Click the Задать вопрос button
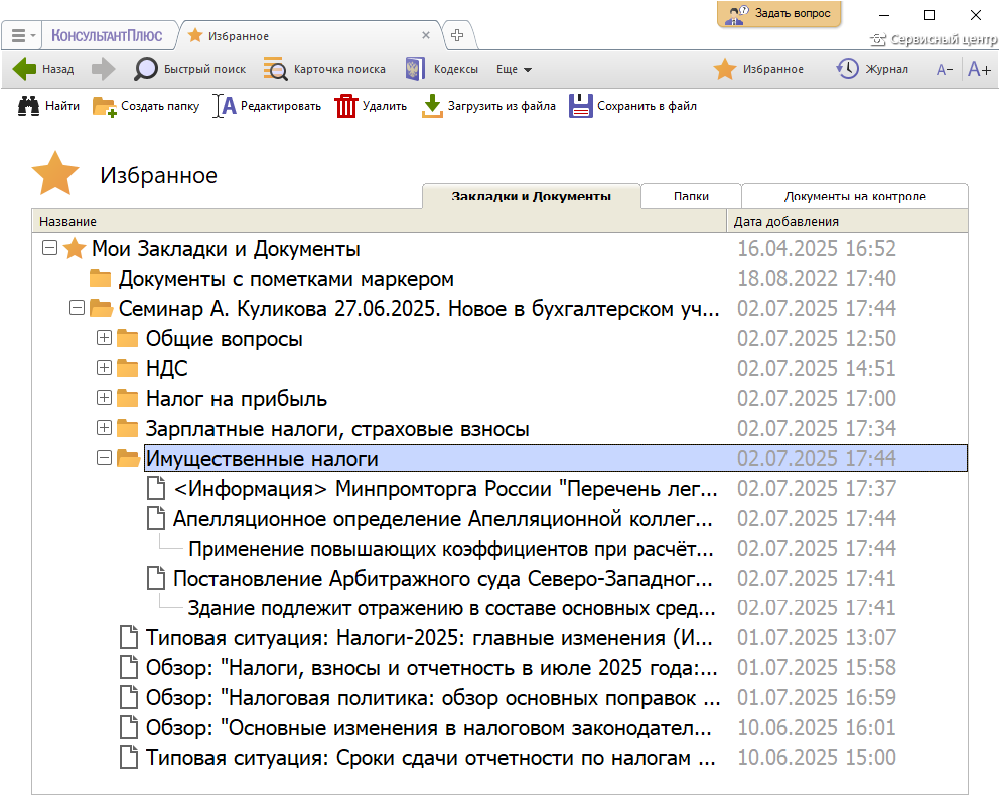This screenshot has width=1000, height=800. click(x=779, y=13)
